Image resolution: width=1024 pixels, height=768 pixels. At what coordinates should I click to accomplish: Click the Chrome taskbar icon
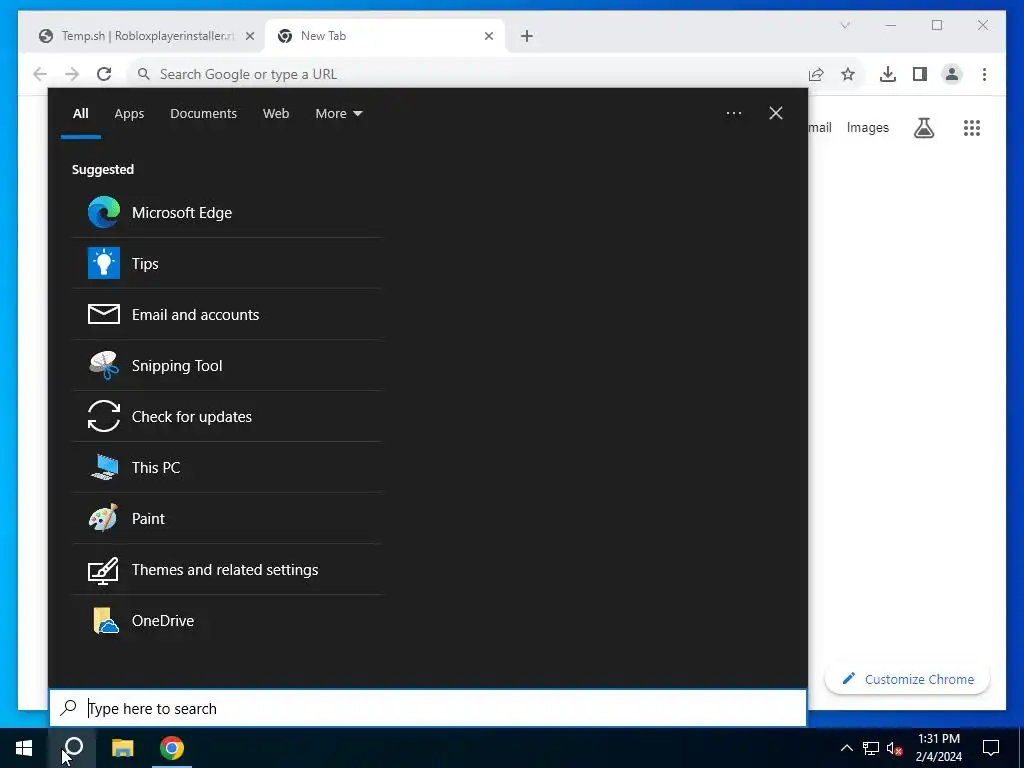coord(172,748)
